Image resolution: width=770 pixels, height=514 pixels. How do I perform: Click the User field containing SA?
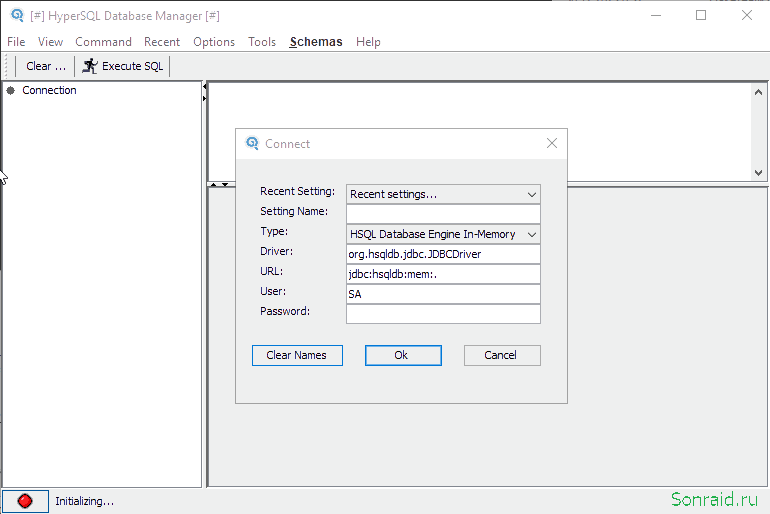click(443, 294)
